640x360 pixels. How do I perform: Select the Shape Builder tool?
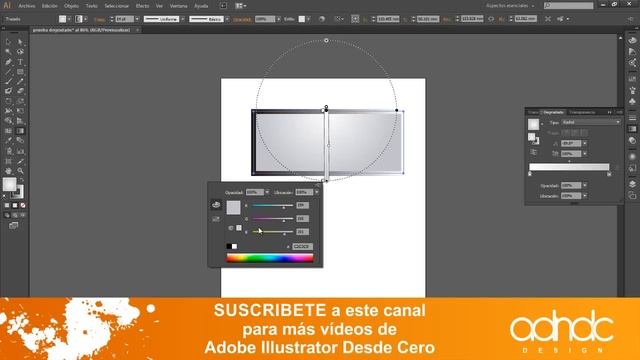[x=8, y=121]
